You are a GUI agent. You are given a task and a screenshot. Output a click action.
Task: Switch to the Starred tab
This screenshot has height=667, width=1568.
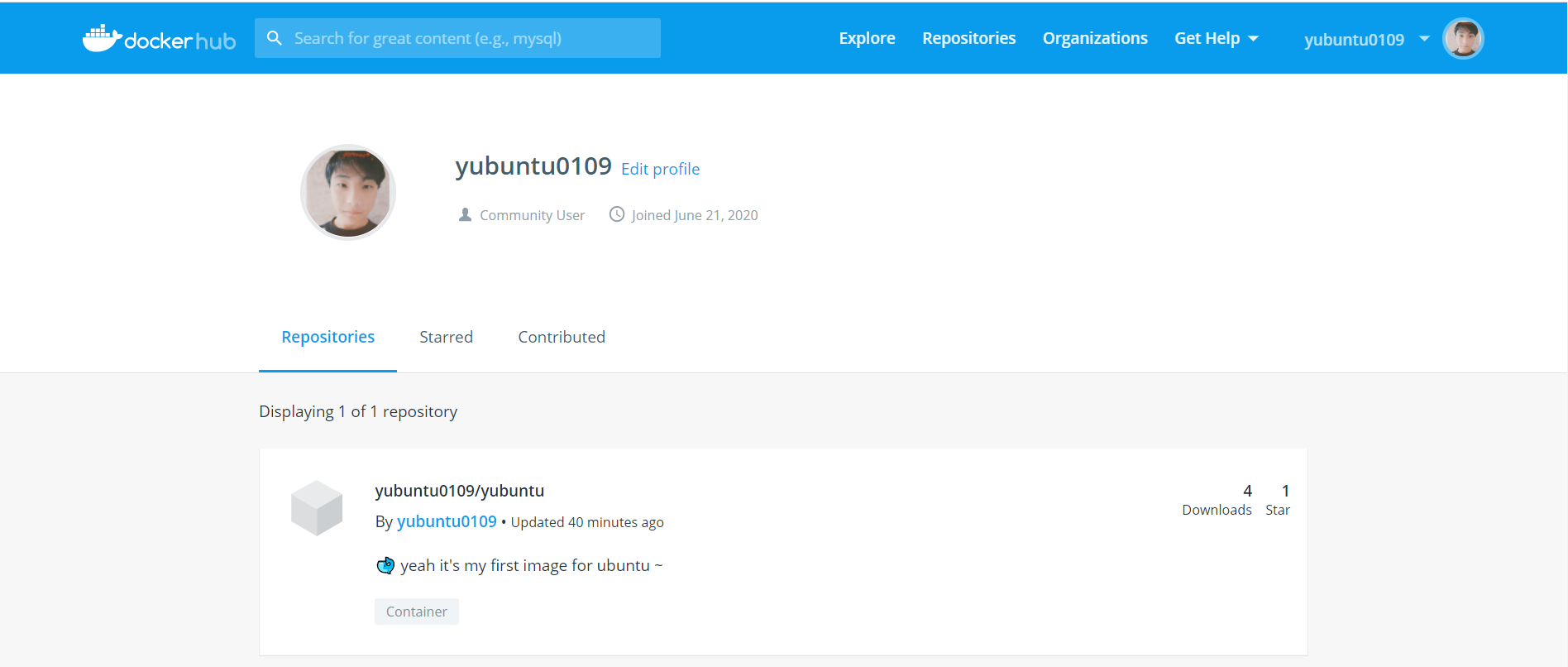click(x=446, y=337)
